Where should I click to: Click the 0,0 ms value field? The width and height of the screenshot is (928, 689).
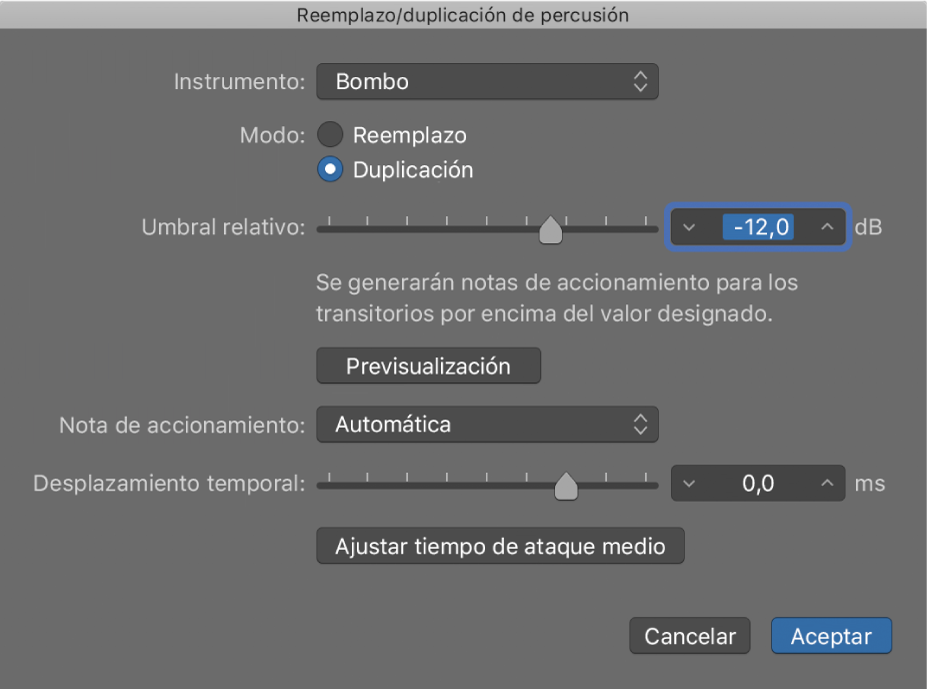click(757, 483)
